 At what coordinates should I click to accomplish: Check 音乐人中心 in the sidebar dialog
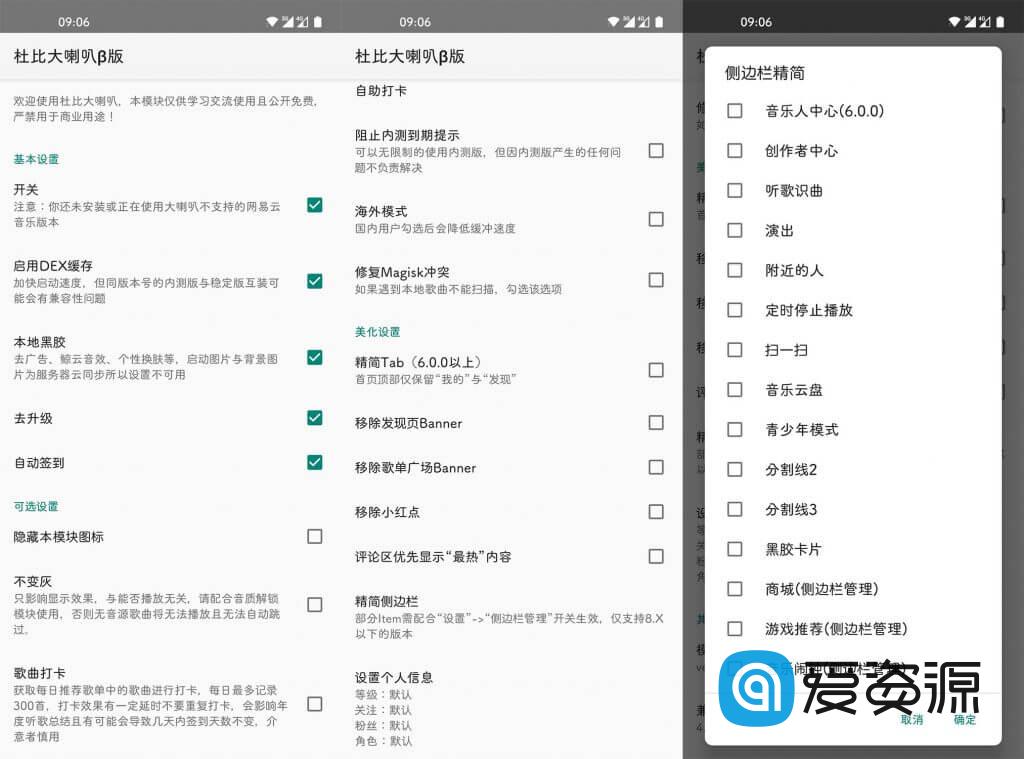coord(735,112)
